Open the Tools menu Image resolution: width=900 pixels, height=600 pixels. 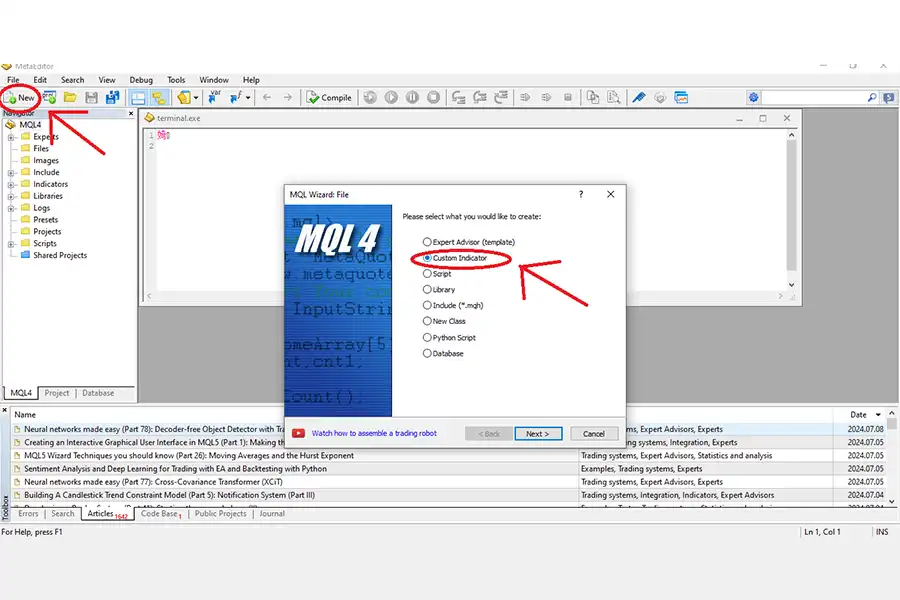click(176, 80)
